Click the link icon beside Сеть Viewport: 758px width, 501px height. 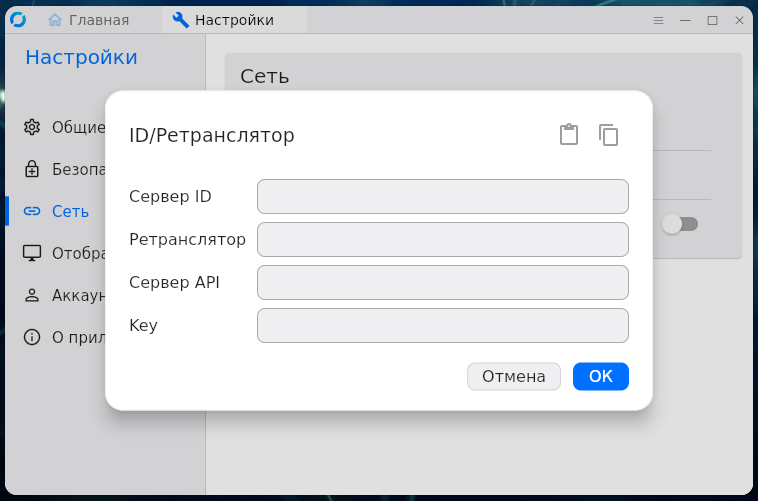(x=32, y=211)
